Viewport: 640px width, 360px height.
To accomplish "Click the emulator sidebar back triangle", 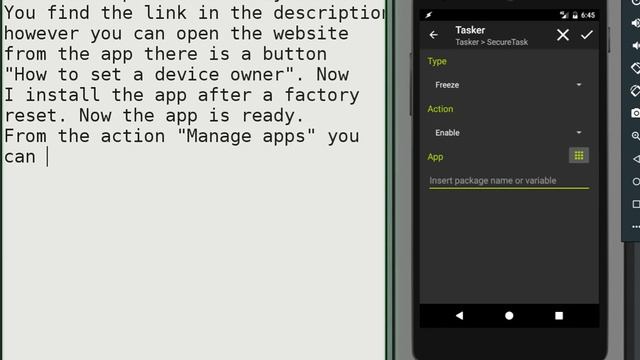I will 636,158.
